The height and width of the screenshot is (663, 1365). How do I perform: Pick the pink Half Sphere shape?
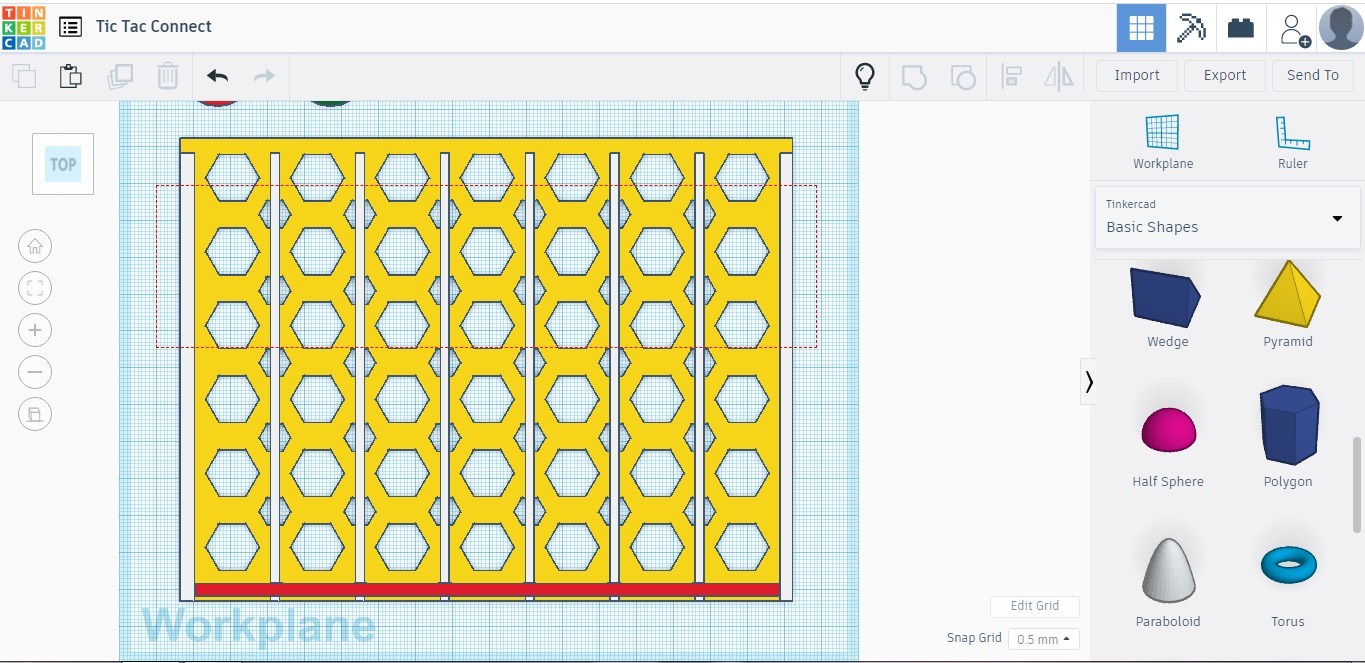(1167, 431)
